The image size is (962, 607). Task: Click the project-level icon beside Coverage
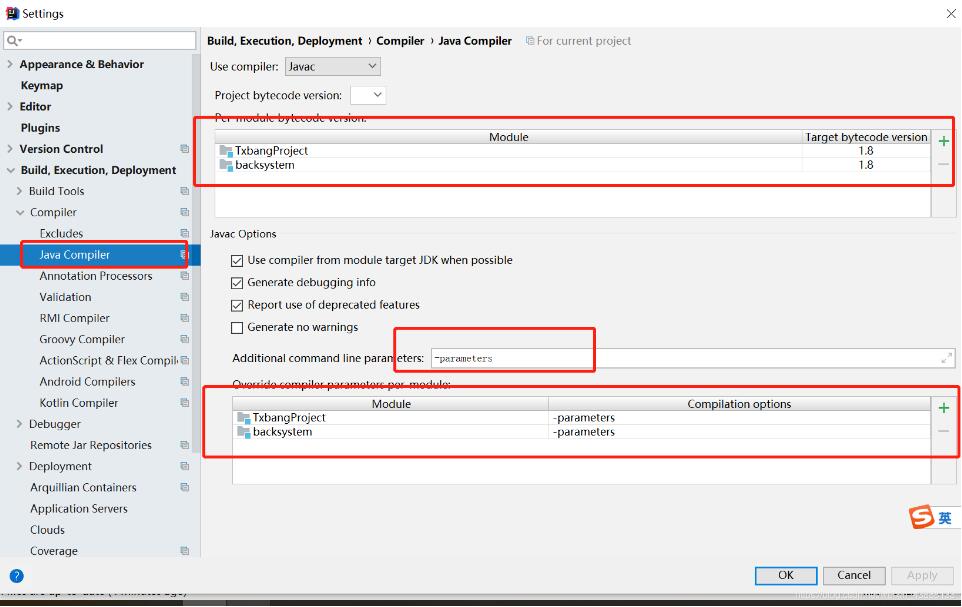184,551
